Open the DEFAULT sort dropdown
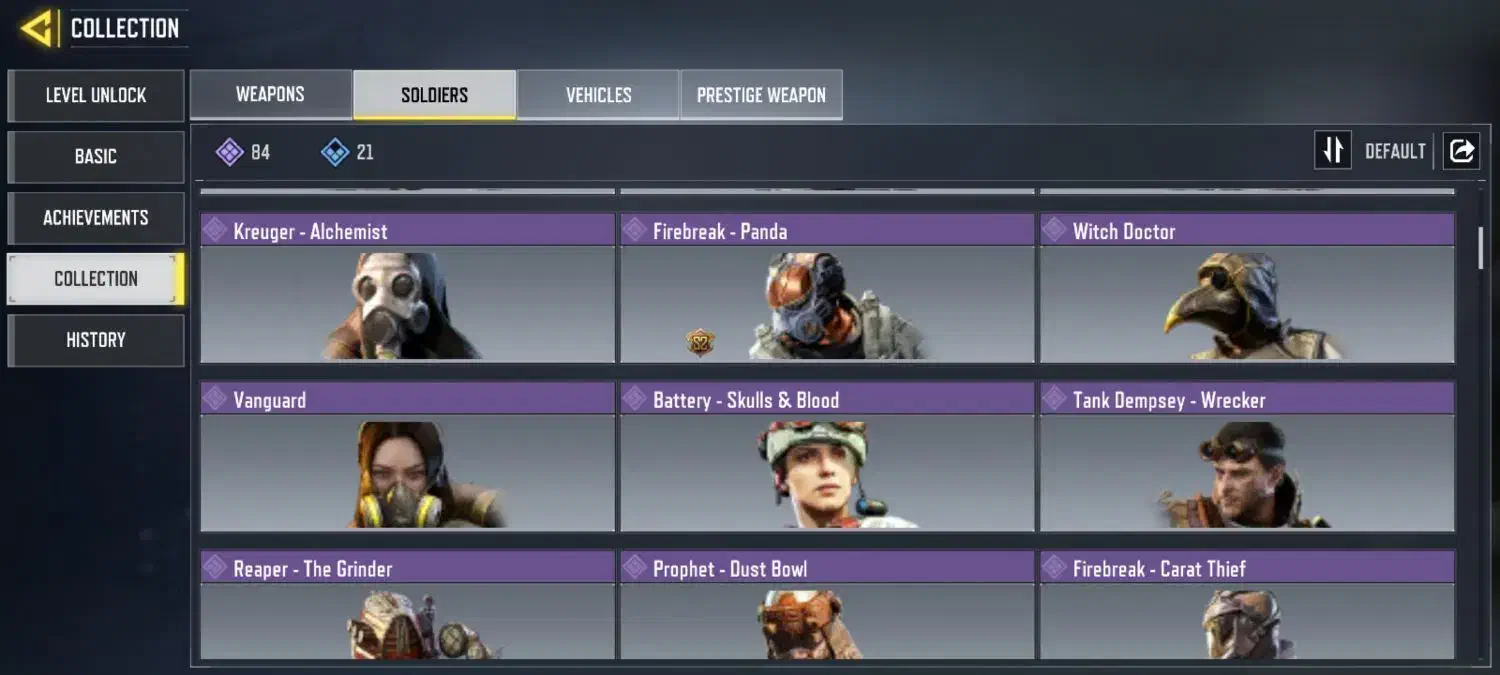The width and height of the screenshot is (1500, 675). click(1395, 151)
